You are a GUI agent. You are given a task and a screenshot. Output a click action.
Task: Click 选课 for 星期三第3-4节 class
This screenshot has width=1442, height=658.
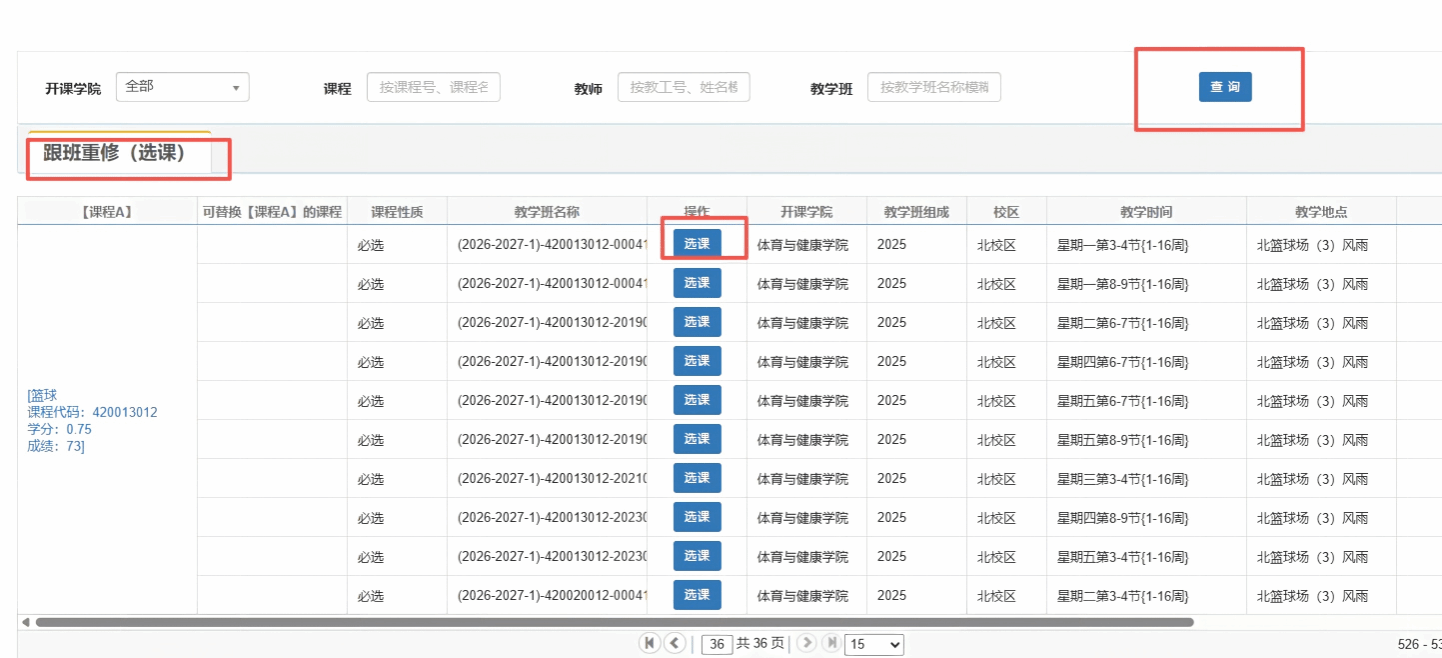pyautogui.click(x=697, y=478)
